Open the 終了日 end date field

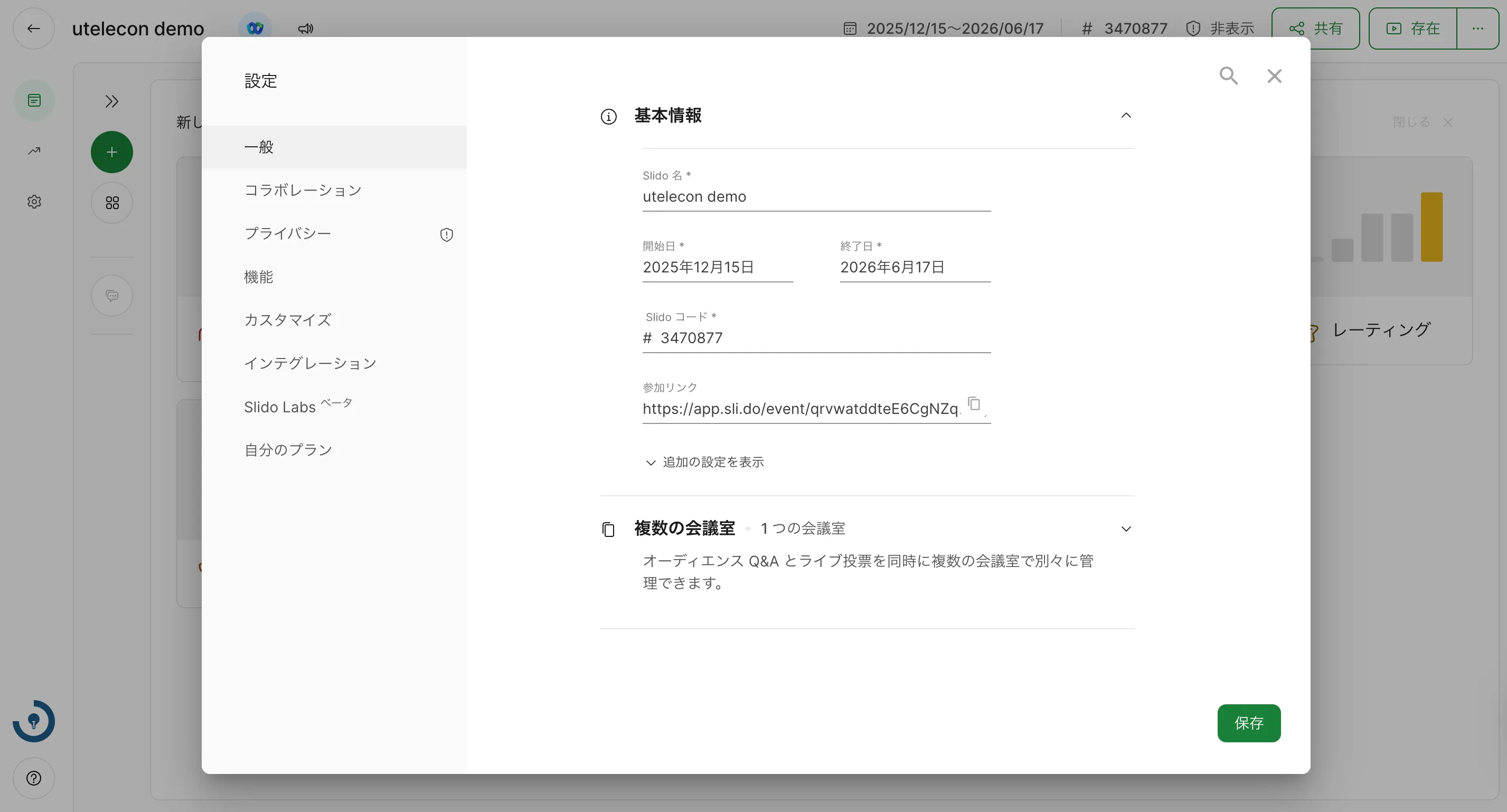tap(915, 267)
